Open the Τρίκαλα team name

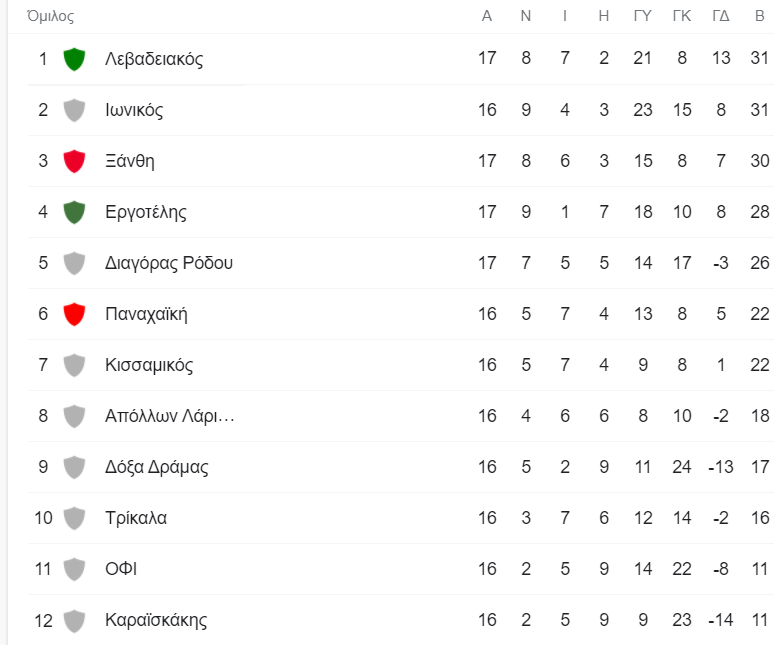136,518
